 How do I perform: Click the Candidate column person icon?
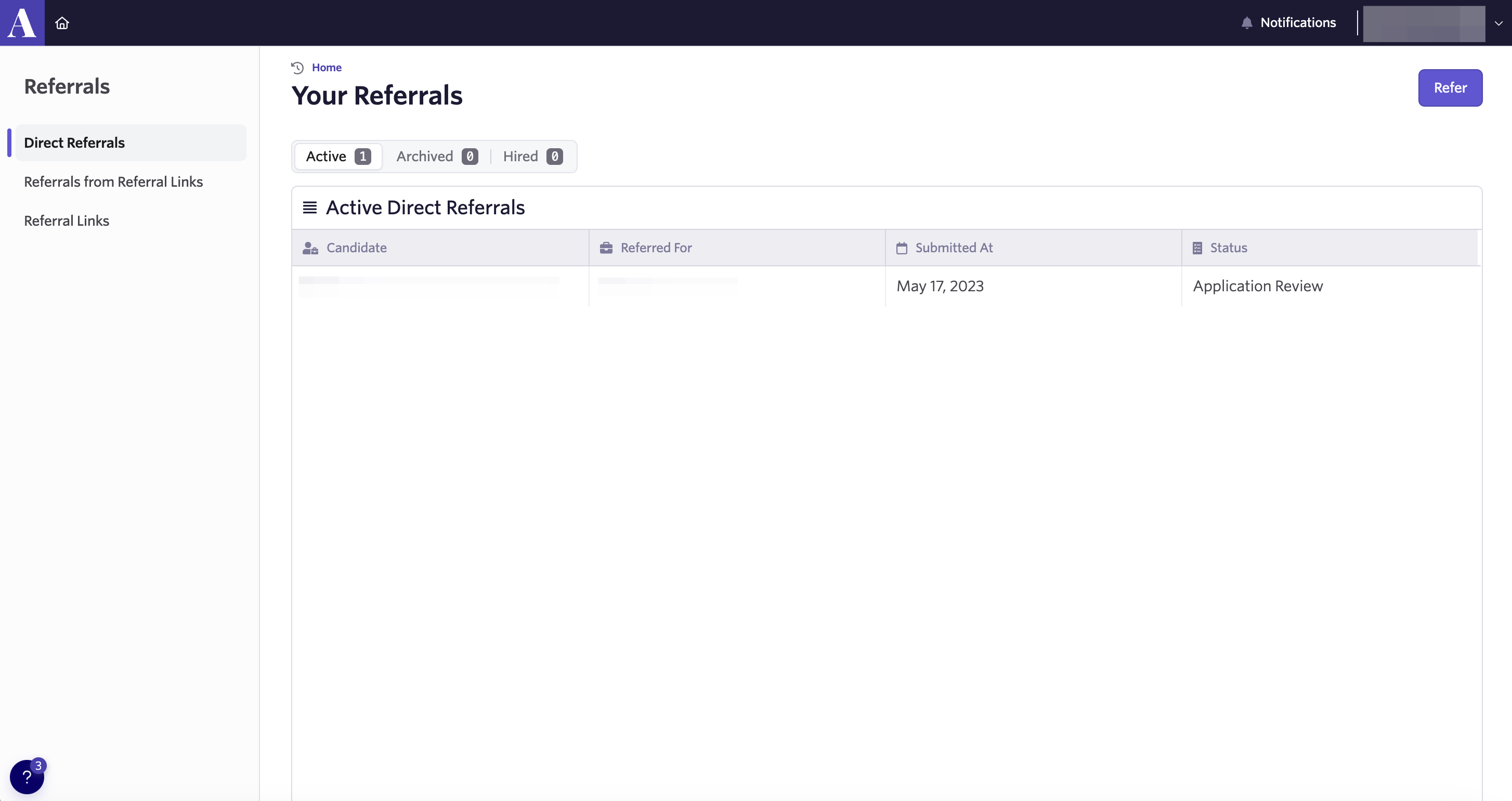(x=310, y=248)
